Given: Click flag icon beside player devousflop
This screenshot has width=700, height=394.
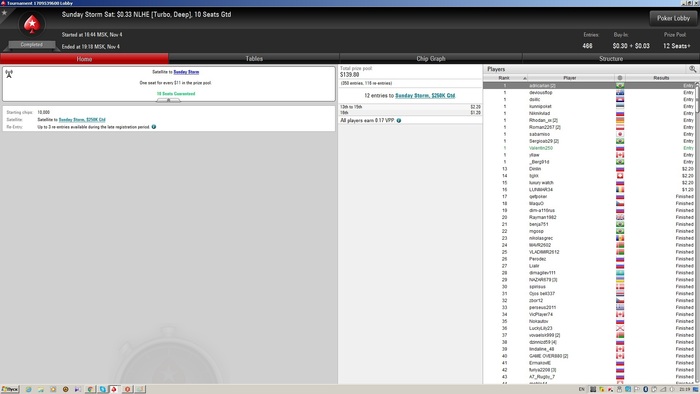Looking at the screenshot, I should click(x=620, y=92).
